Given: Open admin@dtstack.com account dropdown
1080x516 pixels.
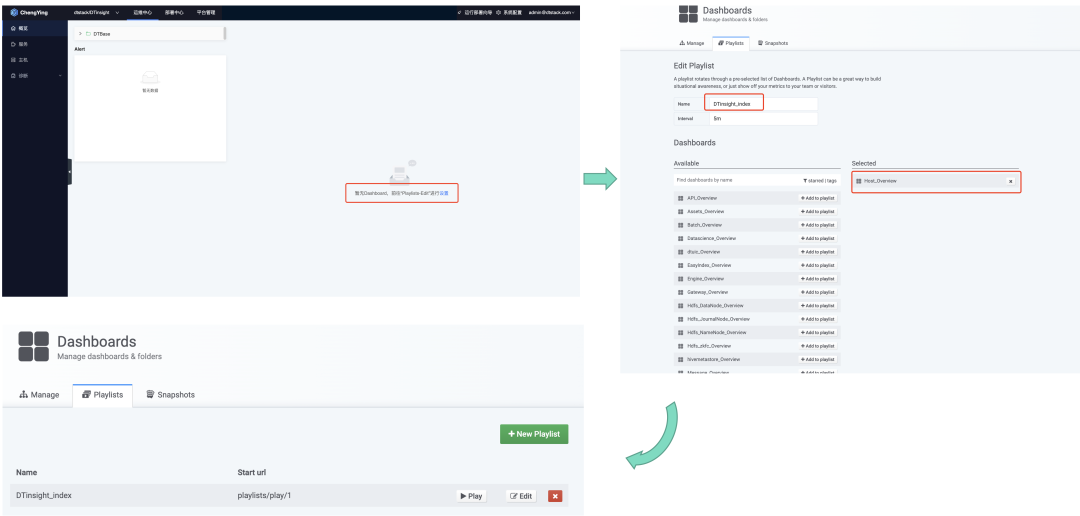Looking at the screenshot, I should coord(551,13).
